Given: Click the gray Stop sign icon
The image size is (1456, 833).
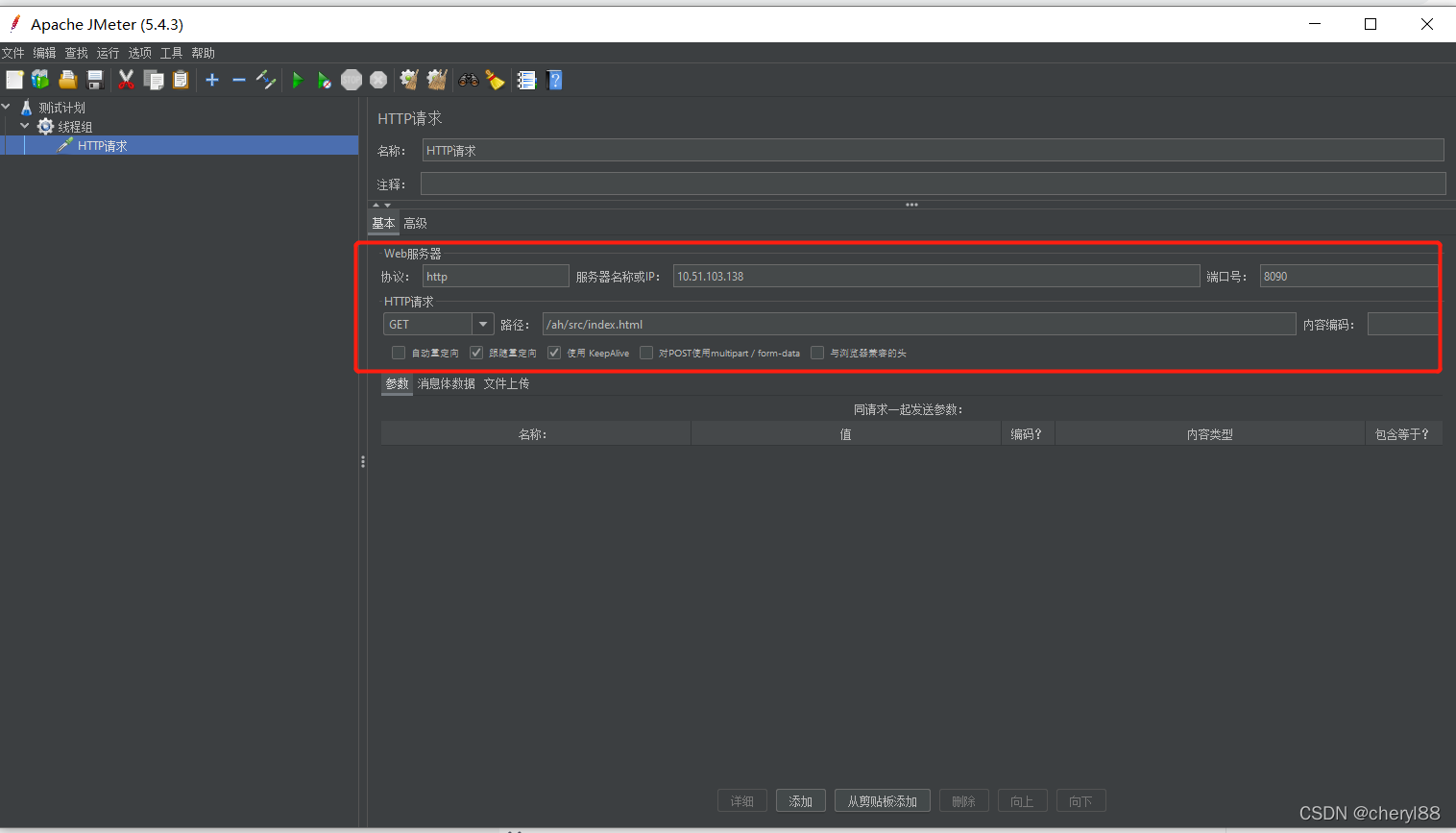Looking at the screenshot, I should click(x=352, y=80).
